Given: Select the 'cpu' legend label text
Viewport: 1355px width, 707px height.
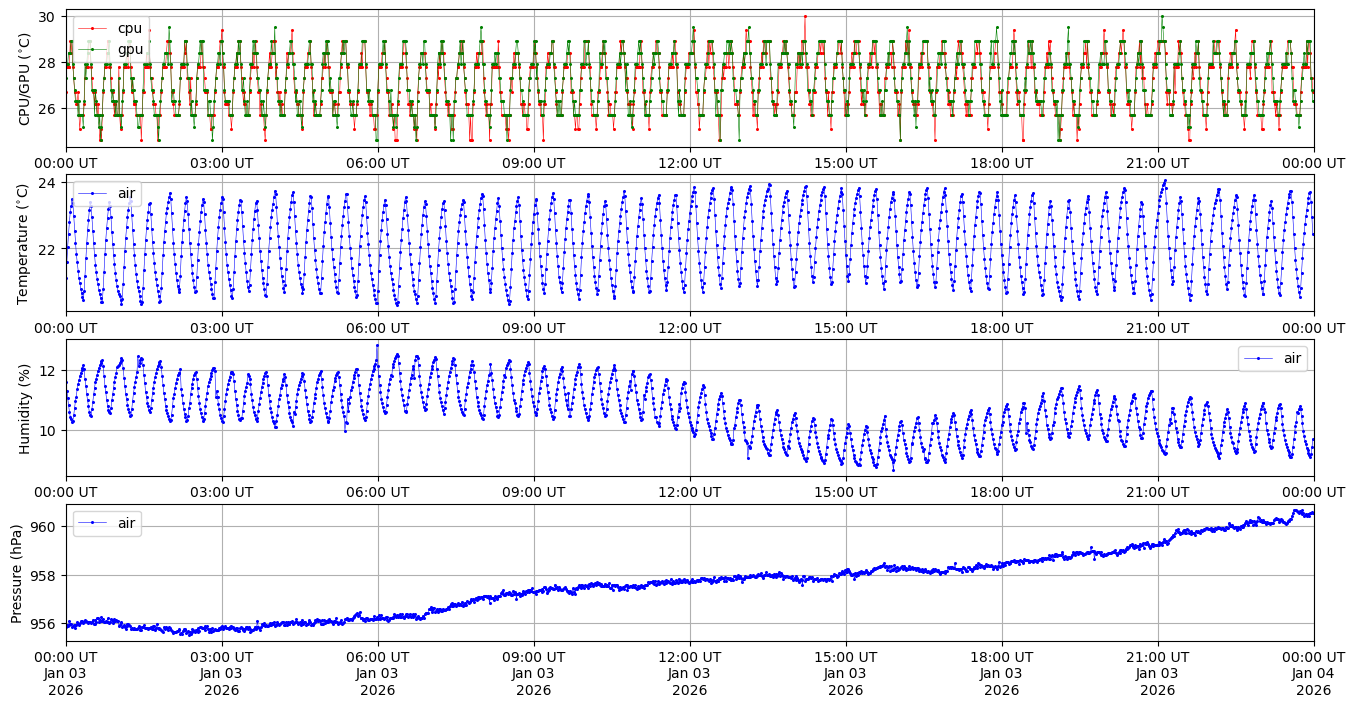Looking at the screenshot, I should point(130,29).
